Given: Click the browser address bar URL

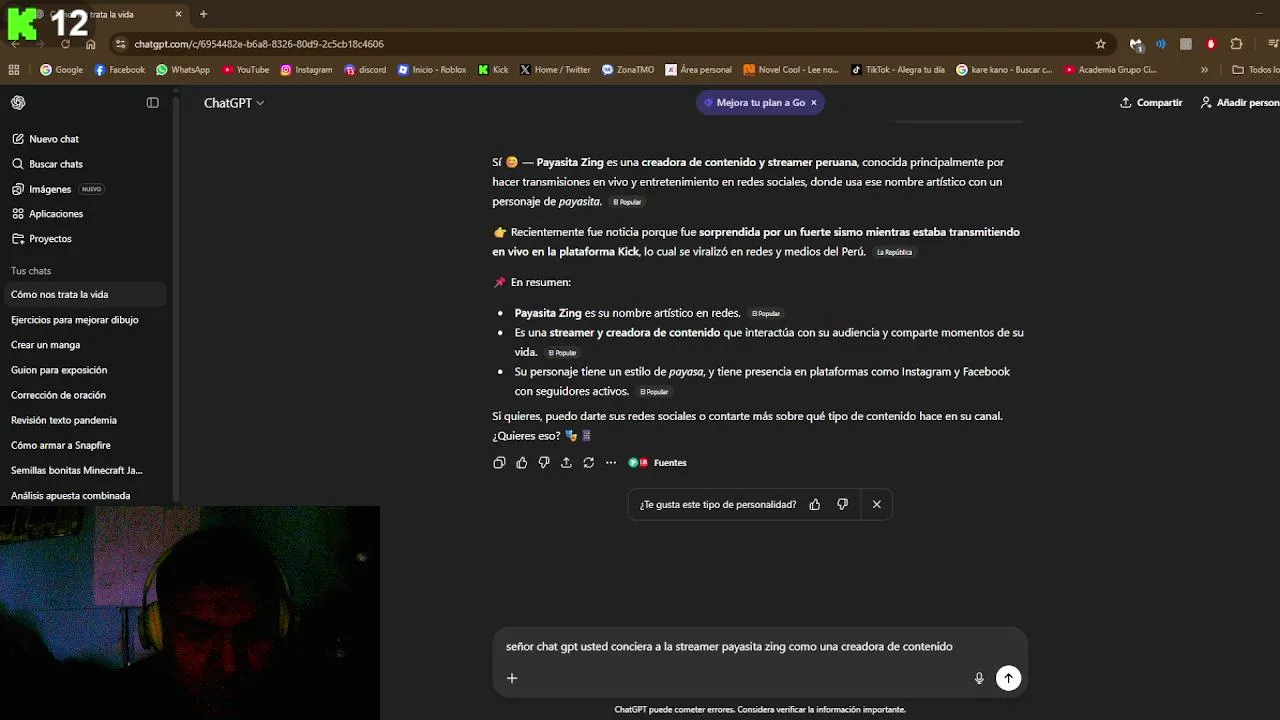Looking at the screenshot, I should click(x=259, y=44).
